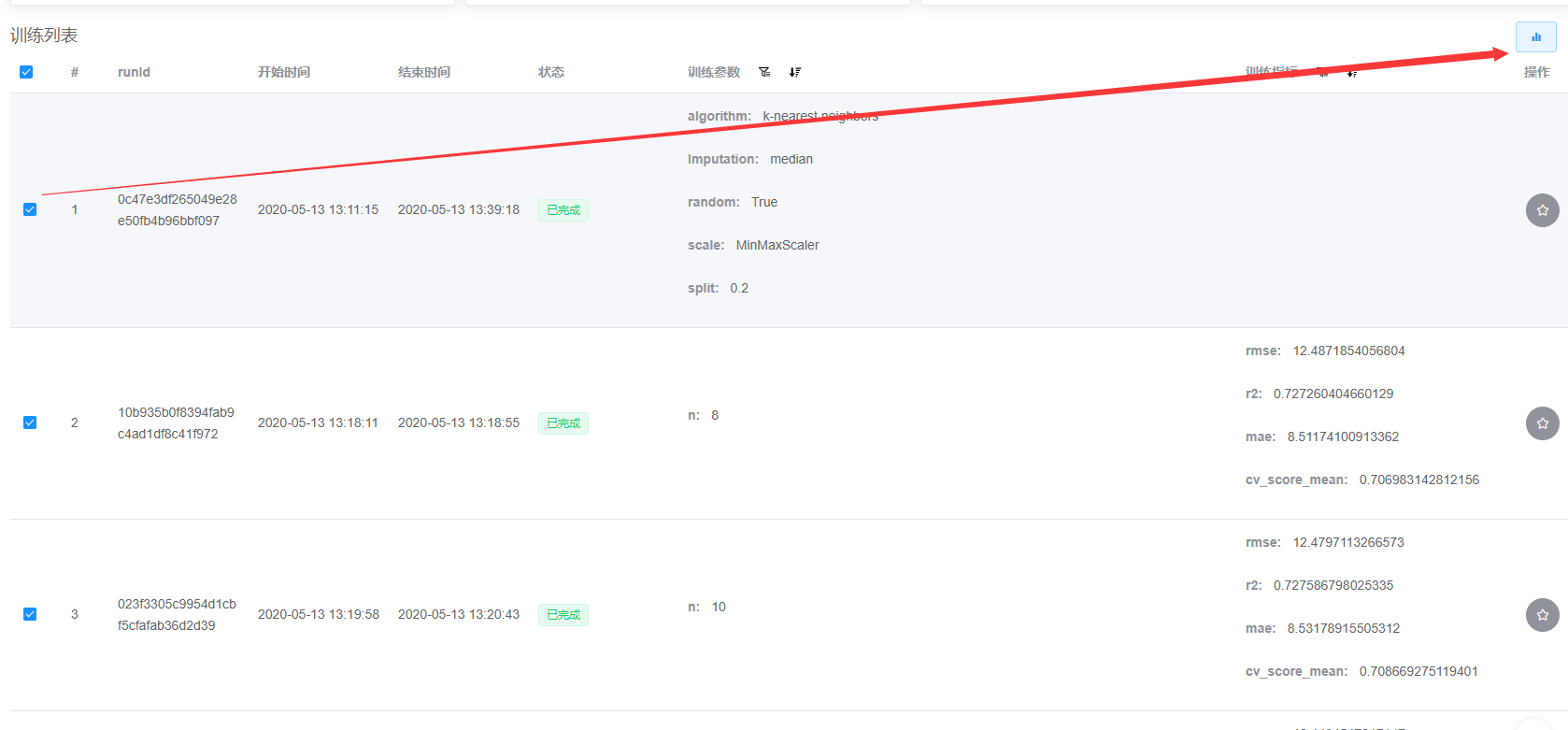Click cv_score_mean value 0.708669275119401
This screenshot has height=730, width=1568.
(x=1418, y=671)
